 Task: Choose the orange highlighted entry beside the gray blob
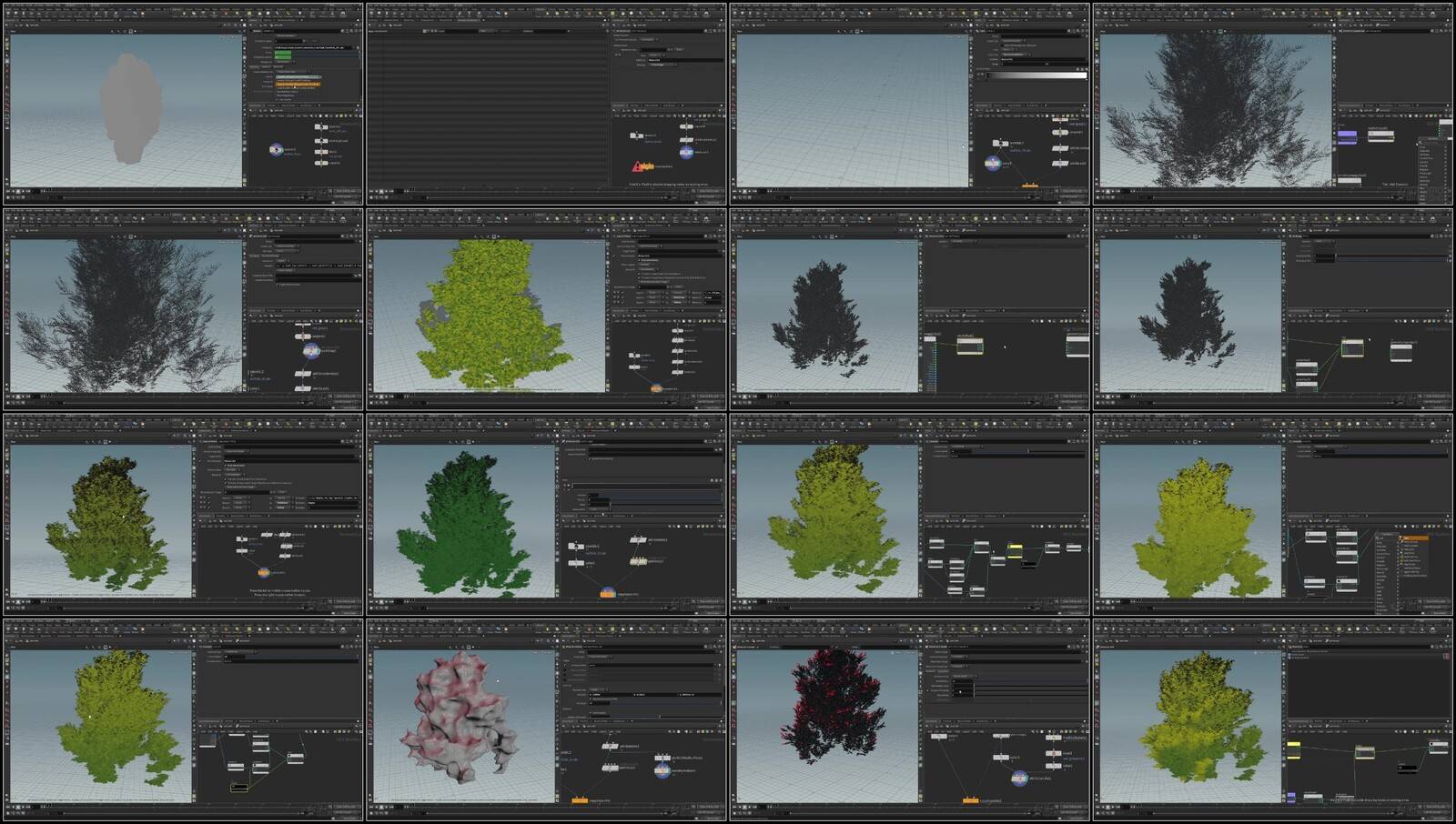pyautogui.click(x=298, y=85)
